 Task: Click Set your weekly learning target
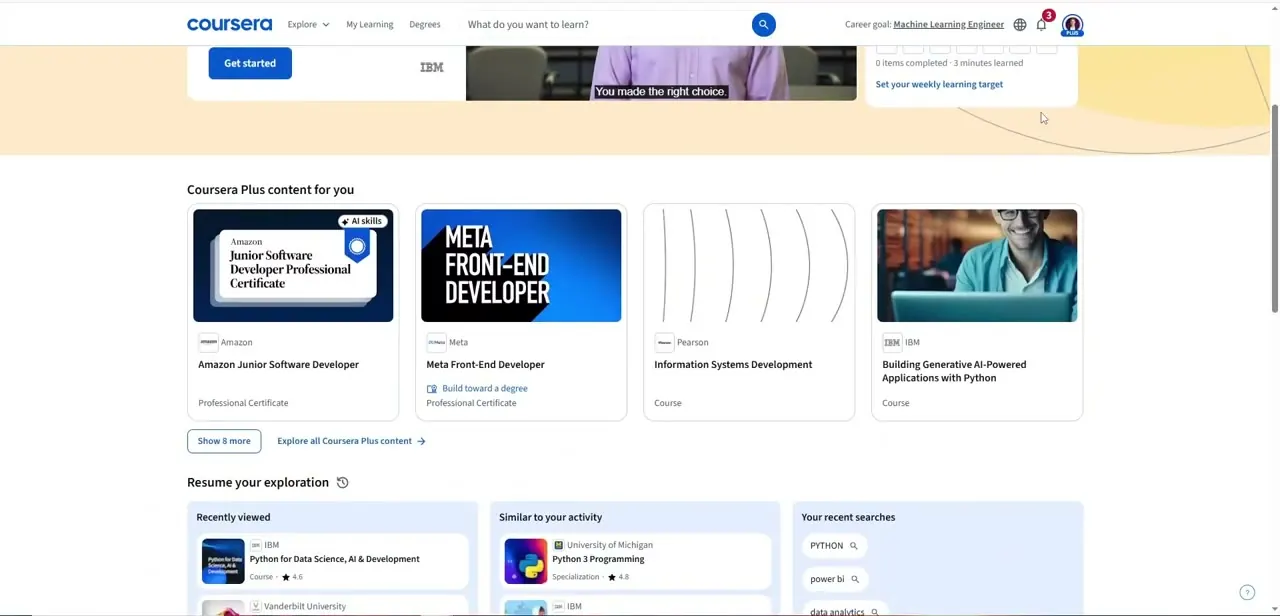coord(939,84)
